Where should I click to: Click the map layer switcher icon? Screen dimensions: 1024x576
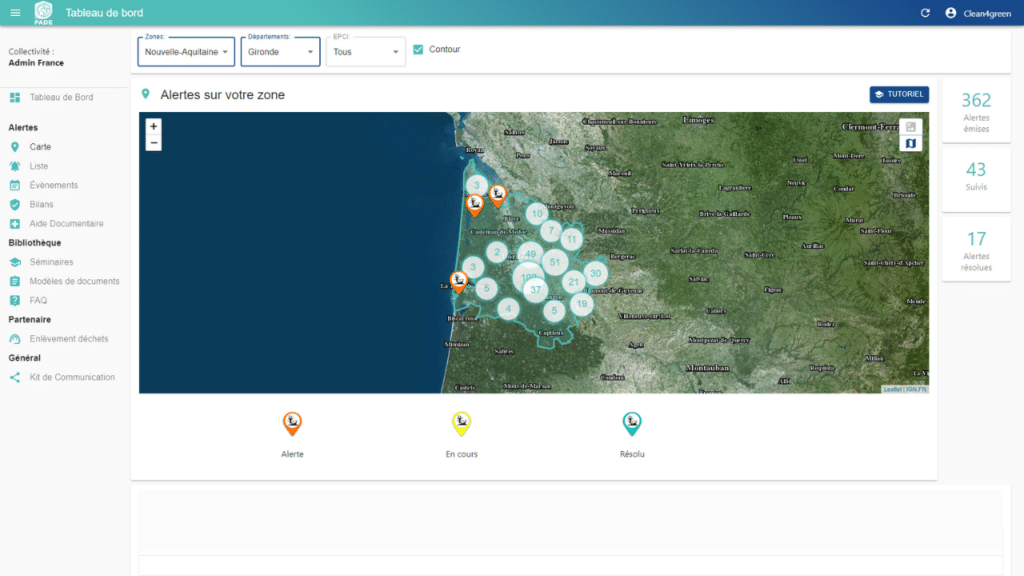click(x=910, y=144)
